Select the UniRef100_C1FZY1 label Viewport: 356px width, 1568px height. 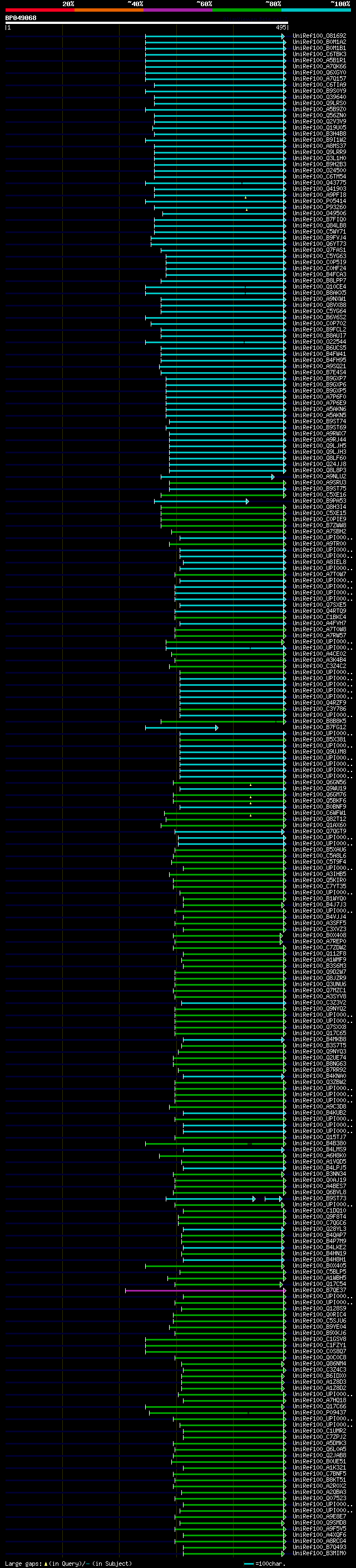tap(319, 1345)
